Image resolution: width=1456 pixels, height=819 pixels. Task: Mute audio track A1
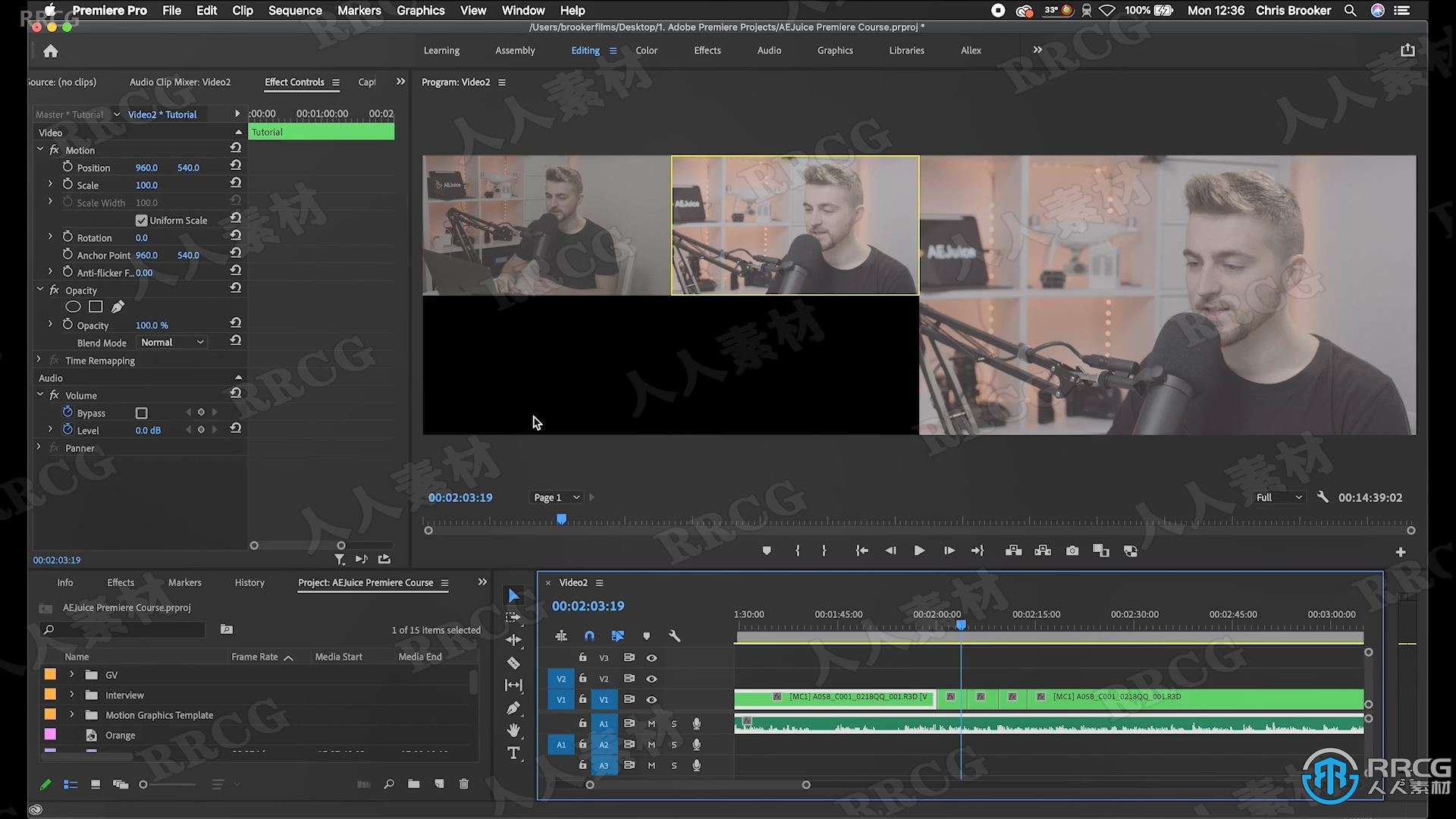(651, 724)
